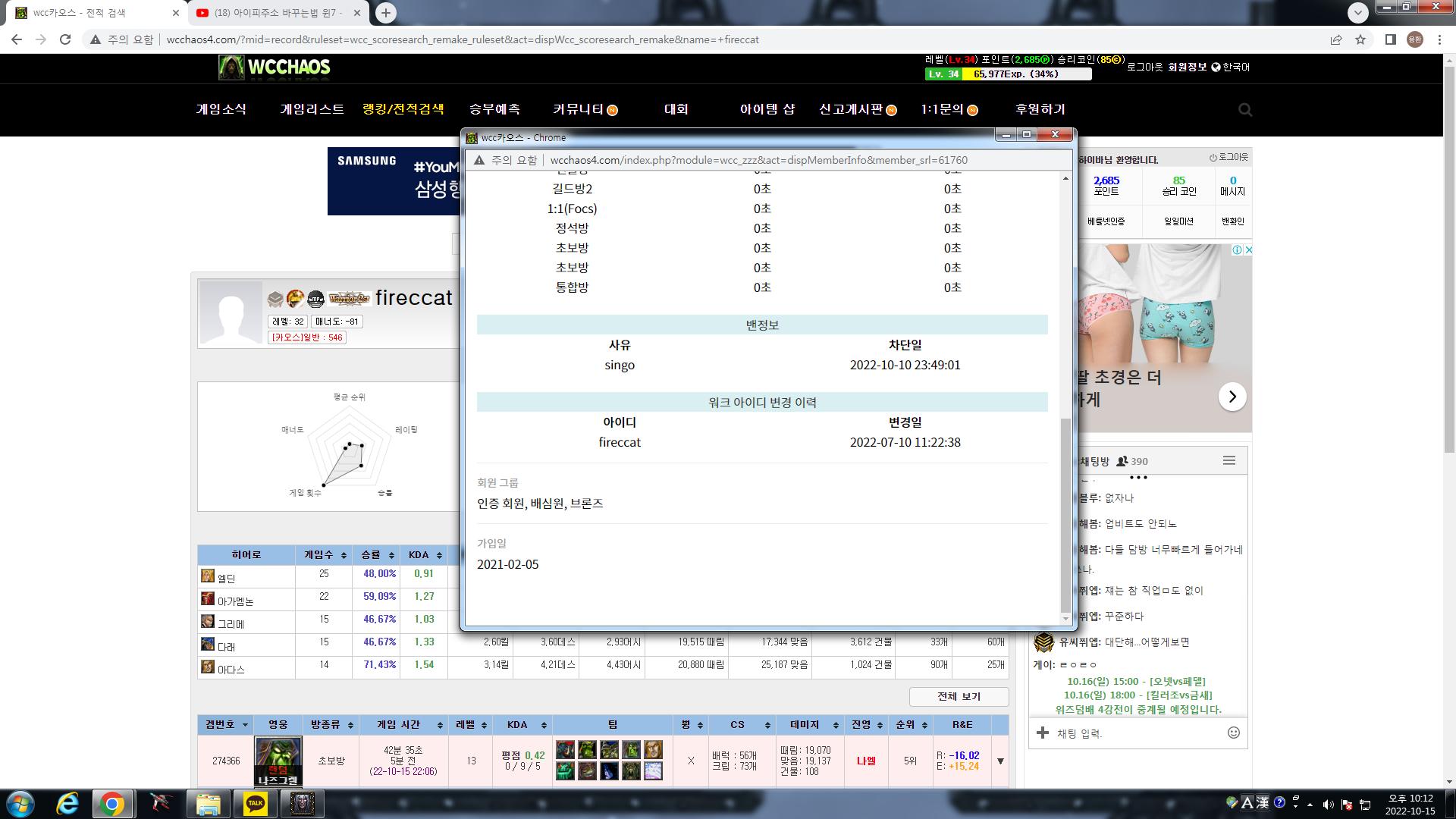Open the 일일미션 link
The width and height of the screenshot is (1456, 819).
[x=1178, y=221]
